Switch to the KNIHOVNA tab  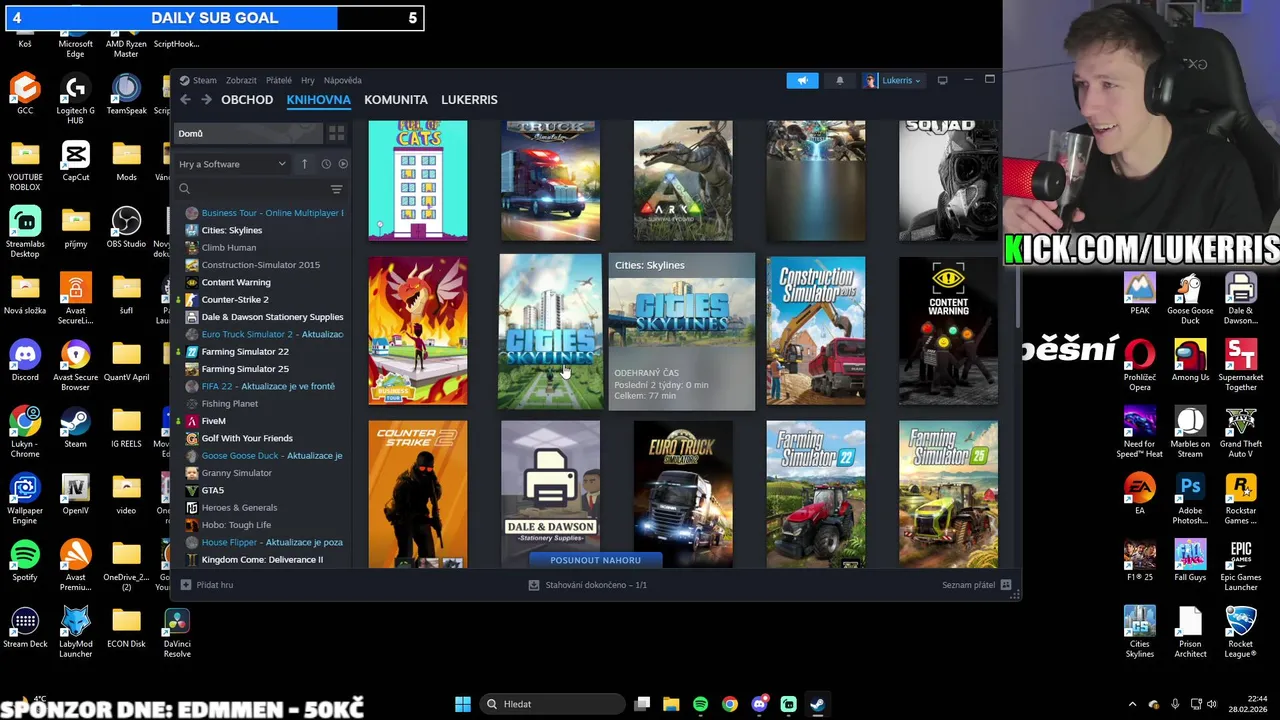click(x=318, y=100)
